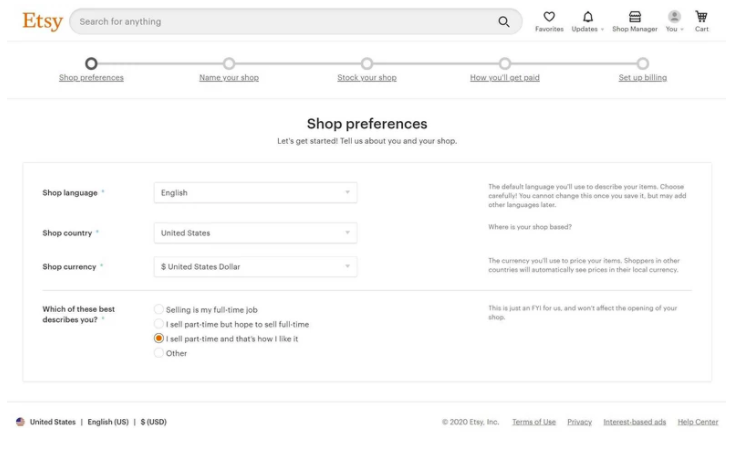734x463 pixels.
Task: Click the How you'll get paid step circle
Action: [x=505, y=63]
